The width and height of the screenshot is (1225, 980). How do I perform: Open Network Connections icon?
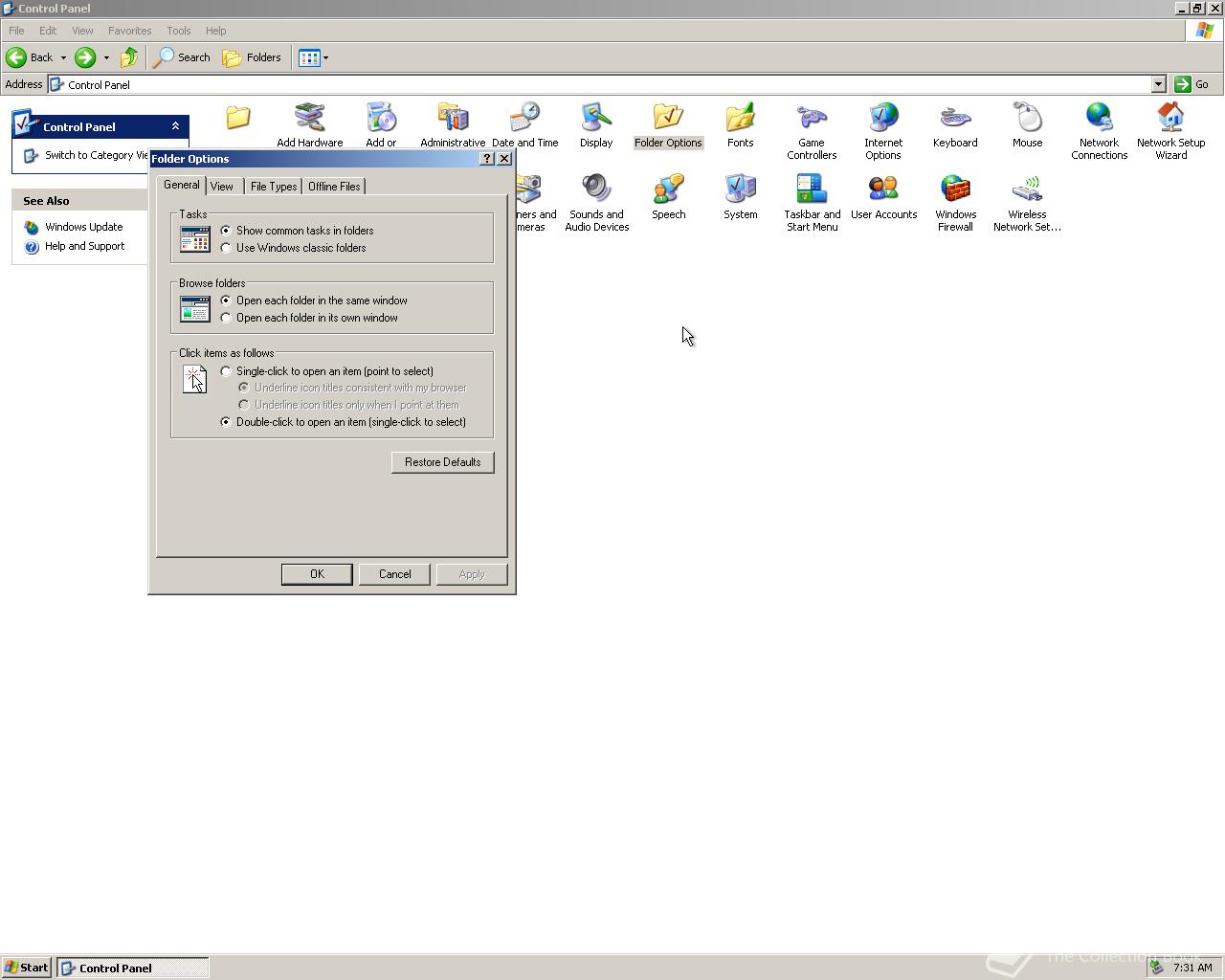[1099, 131]
